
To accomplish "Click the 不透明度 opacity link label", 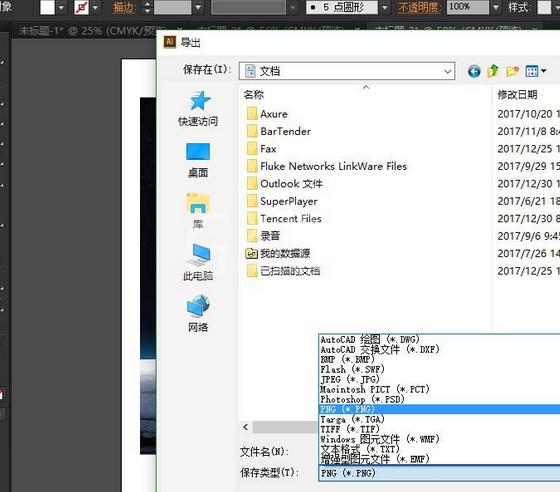I will (x=419, y=7).
